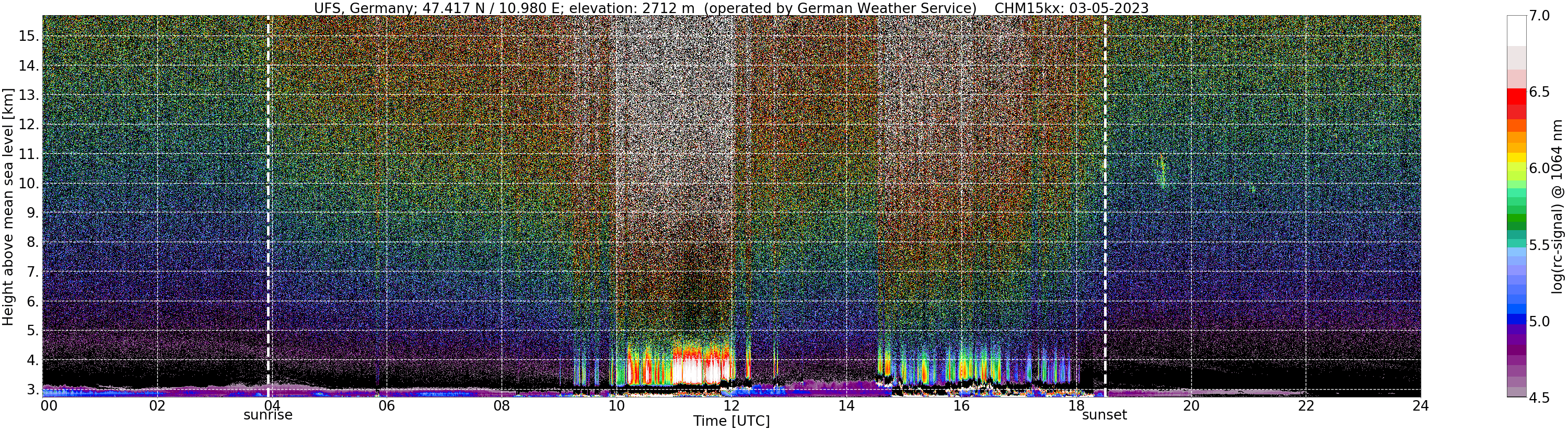Click the 'Height above mean sea level [km]' label

coord(8,206)
